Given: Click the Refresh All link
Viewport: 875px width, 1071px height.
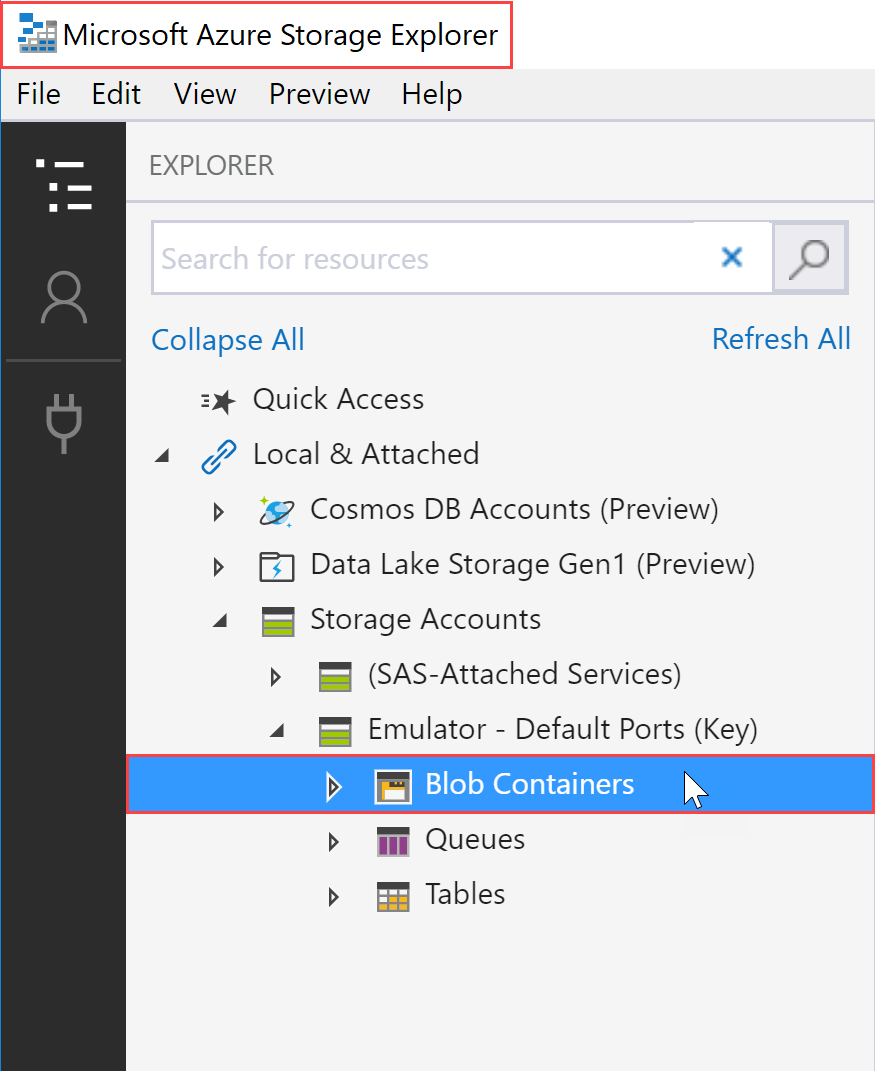Looking at the screenshot, I should point(781,340).
